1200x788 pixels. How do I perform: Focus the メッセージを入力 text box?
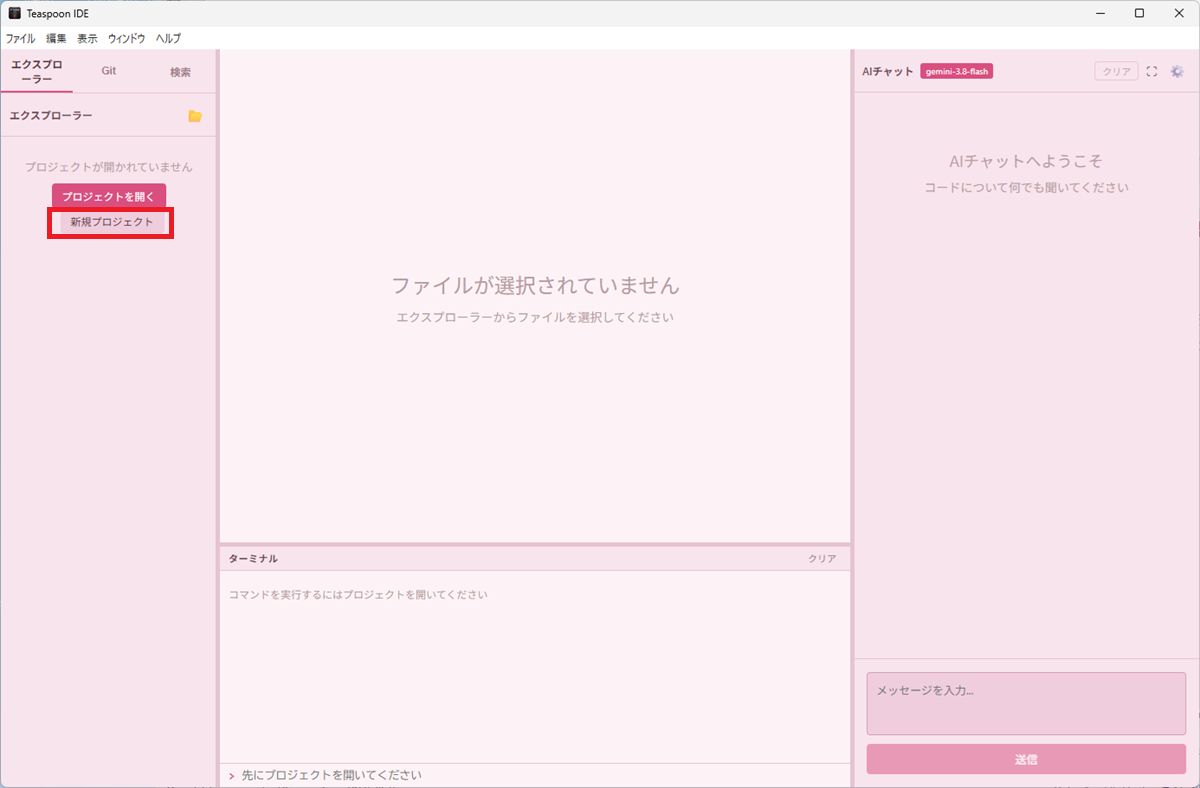pos(1026,704)
